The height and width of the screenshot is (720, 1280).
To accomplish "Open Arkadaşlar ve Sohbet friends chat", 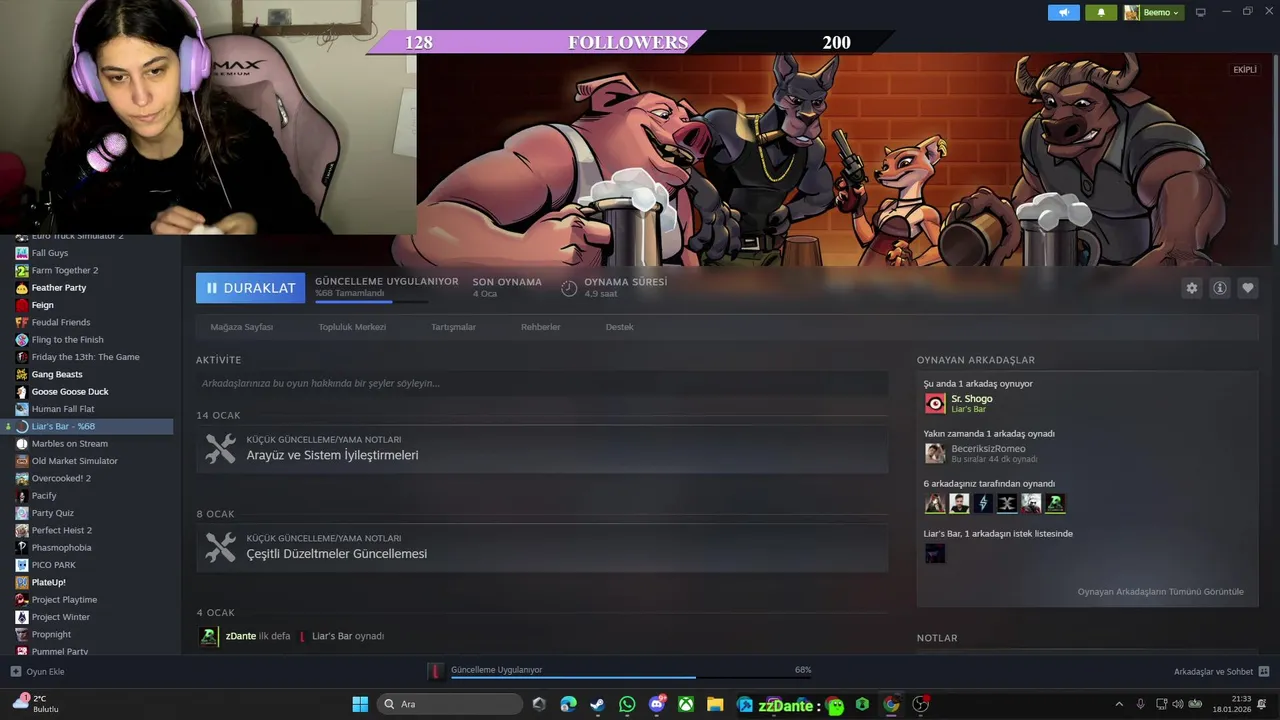I will pyautogui.click(x=1221, y=672).
